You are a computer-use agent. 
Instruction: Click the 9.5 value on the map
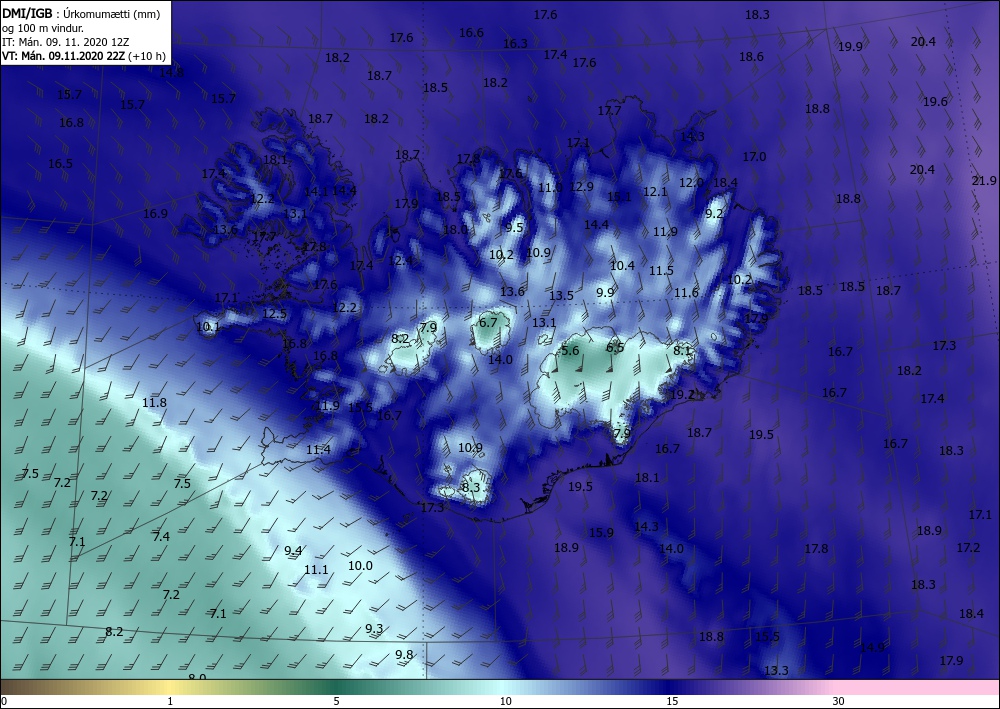515,228
